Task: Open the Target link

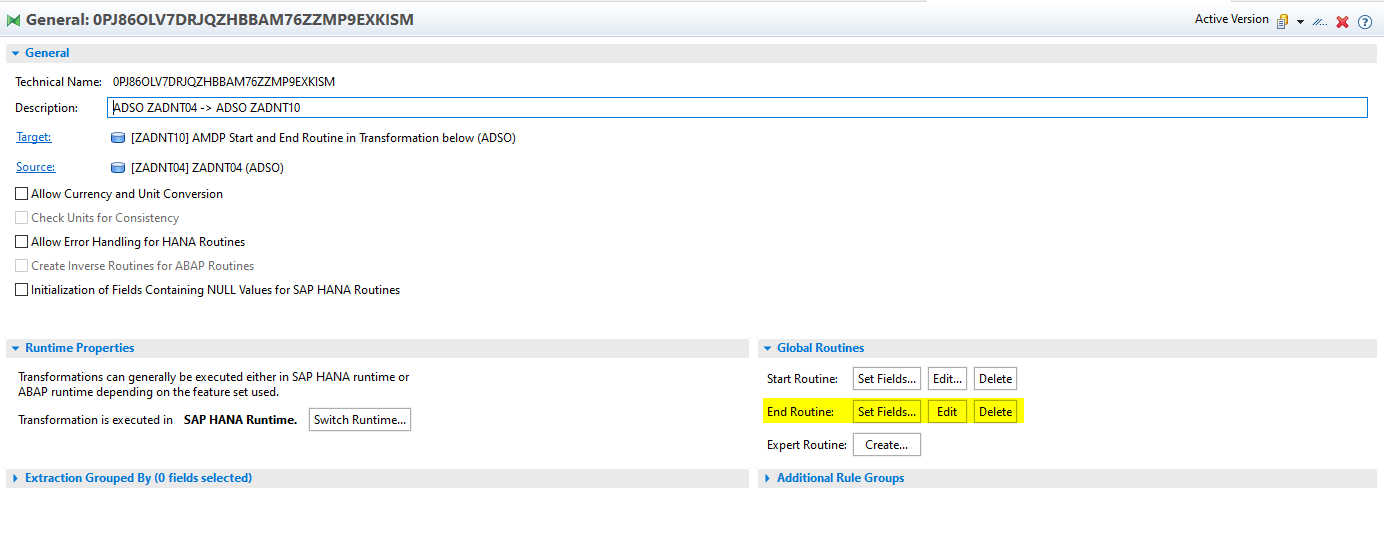Action: click(33, 137)
